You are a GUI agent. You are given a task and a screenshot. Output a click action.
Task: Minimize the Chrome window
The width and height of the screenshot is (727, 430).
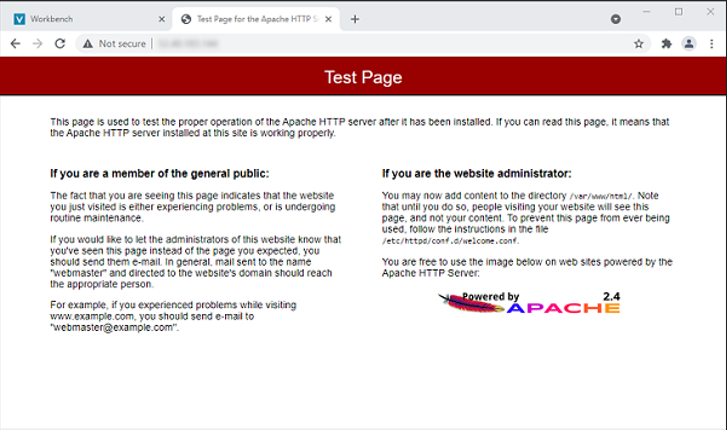[647, 12]
